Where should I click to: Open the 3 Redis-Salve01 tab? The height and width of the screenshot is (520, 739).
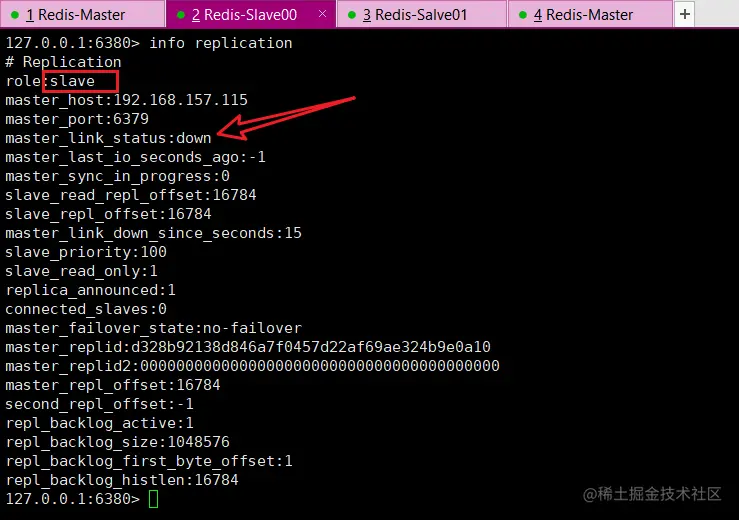422,15
